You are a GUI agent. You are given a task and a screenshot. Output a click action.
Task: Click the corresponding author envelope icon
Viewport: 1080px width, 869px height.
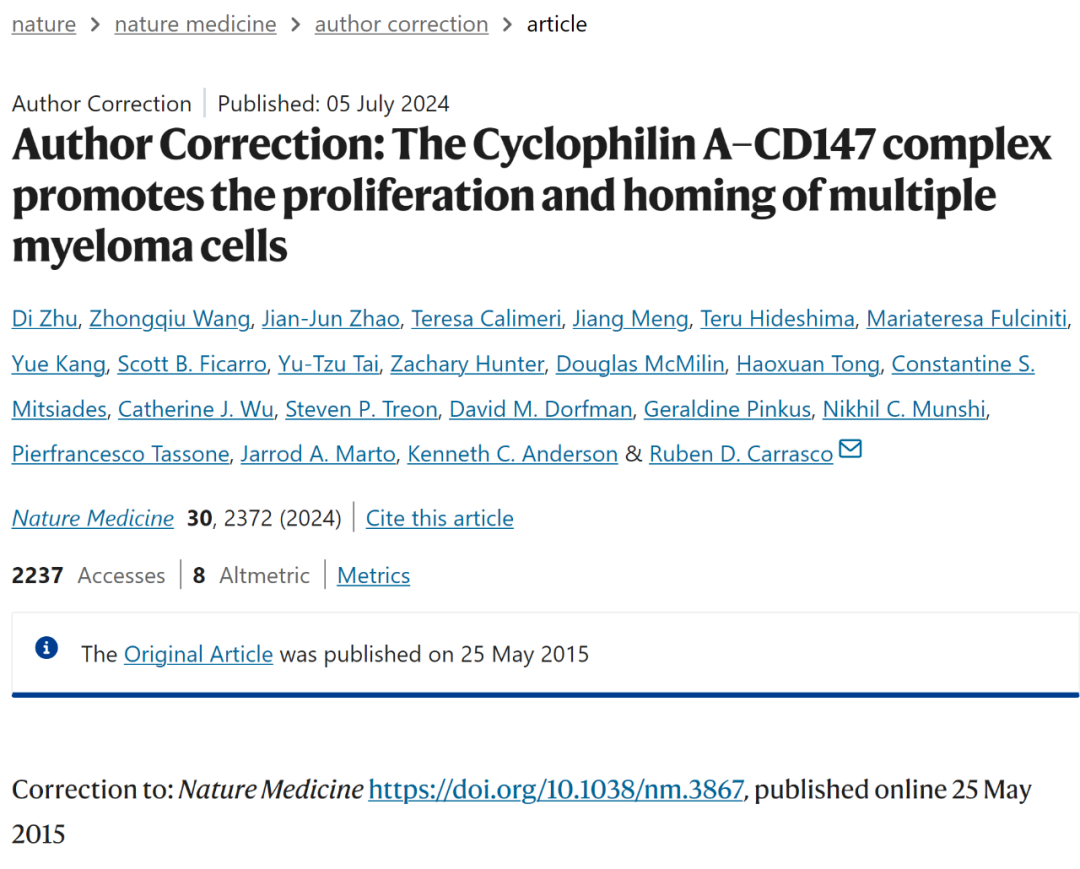(850, 450)
